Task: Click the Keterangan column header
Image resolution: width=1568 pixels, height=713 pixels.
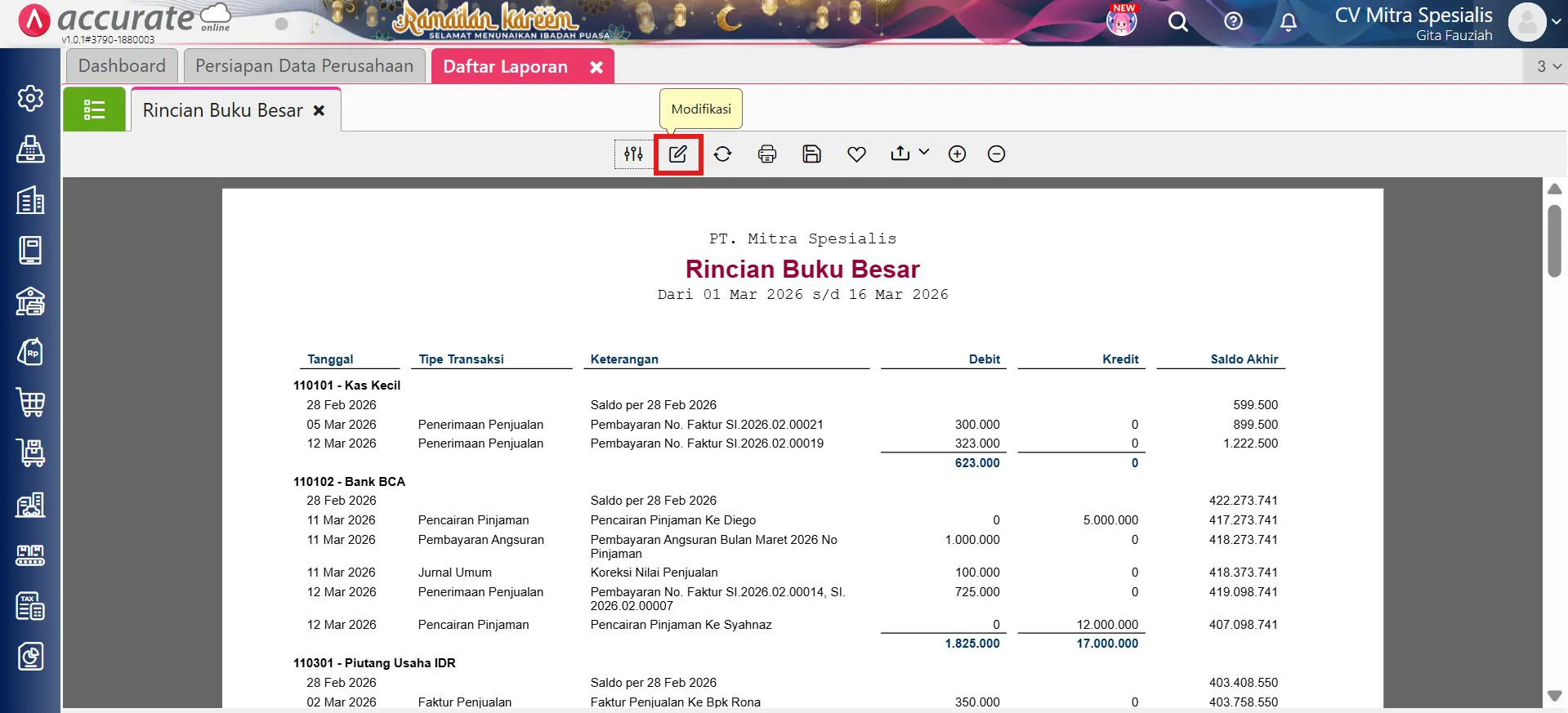Action: pyautogui.click(x=624, y=359)
